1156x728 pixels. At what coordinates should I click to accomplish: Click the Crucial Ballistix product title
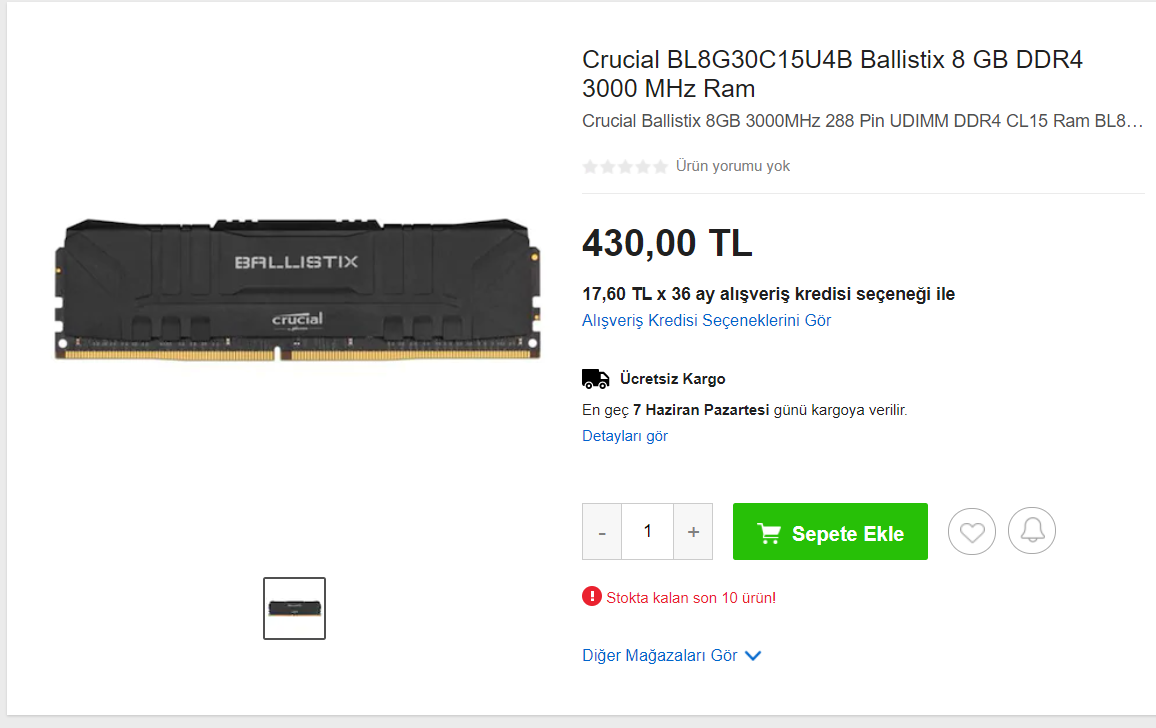(832, 74)
